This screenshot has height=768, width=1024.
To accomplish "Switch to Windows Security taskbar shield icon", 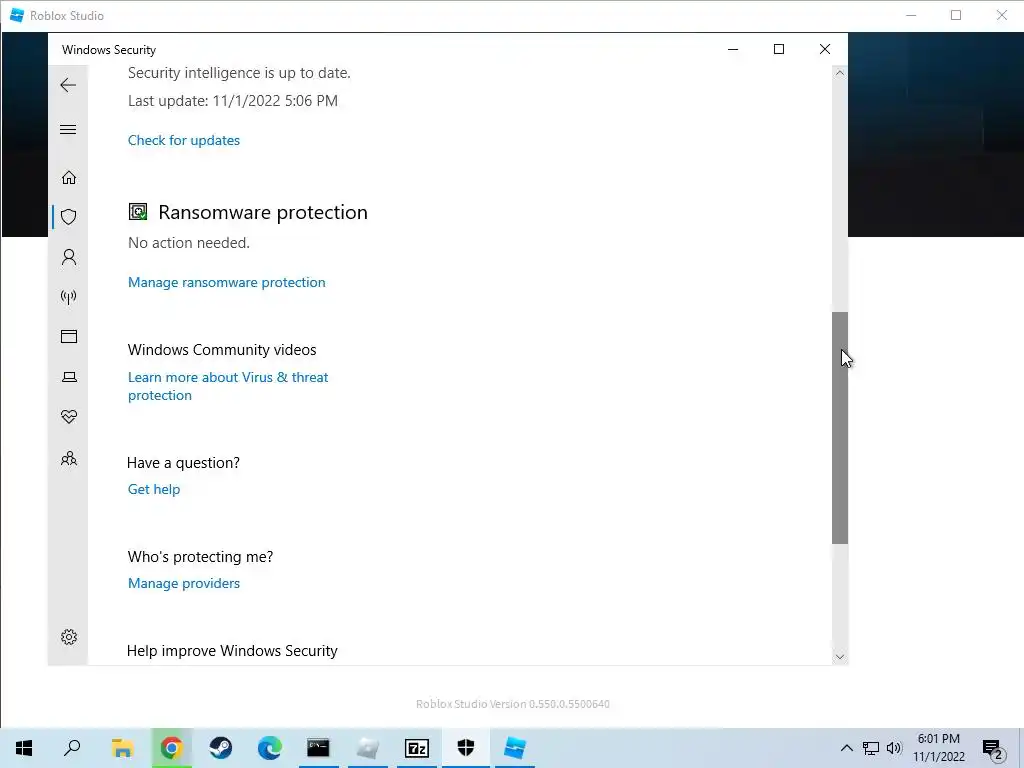I will (466, 748).
